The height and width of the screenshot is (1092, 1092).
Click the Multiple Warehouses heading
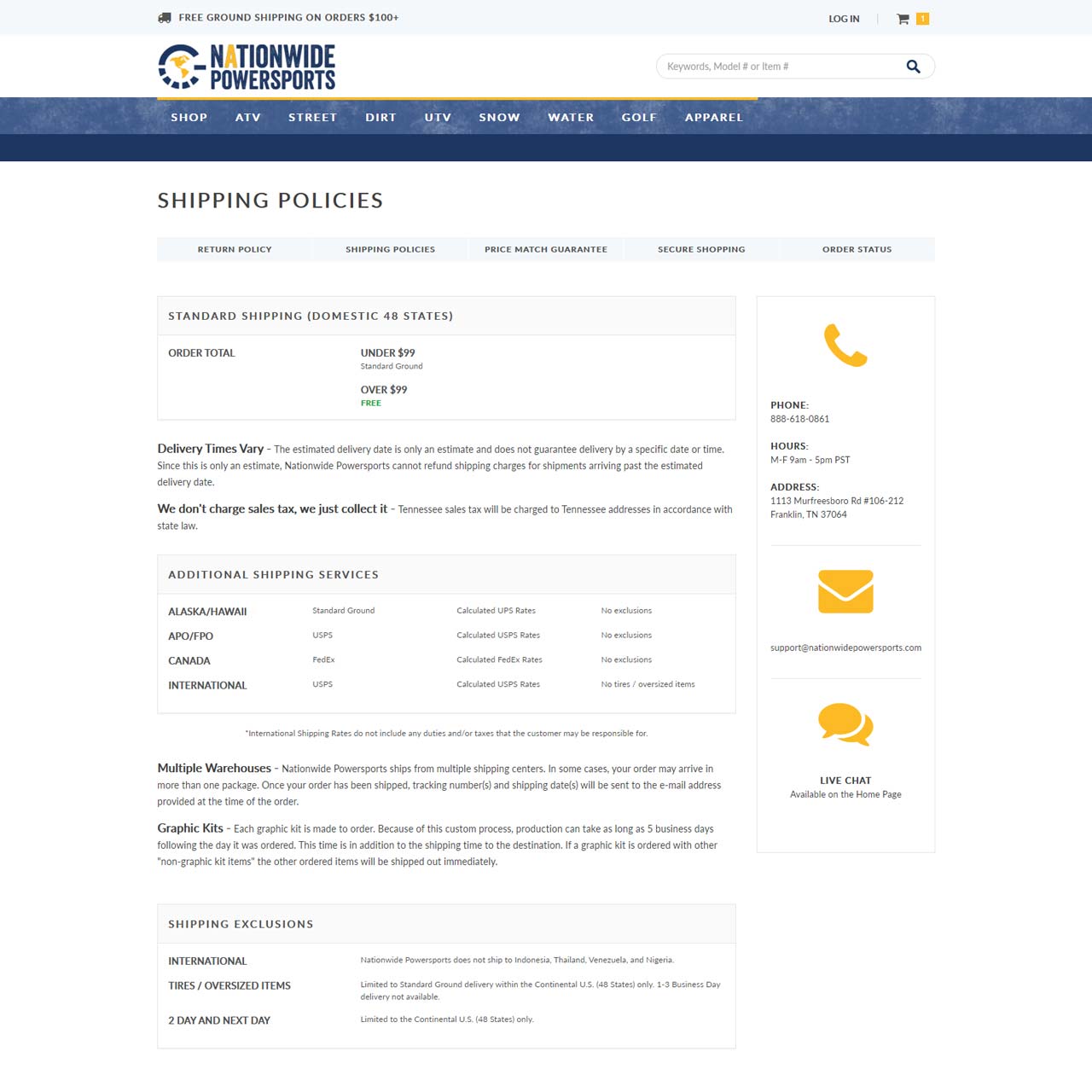point(214,768)
